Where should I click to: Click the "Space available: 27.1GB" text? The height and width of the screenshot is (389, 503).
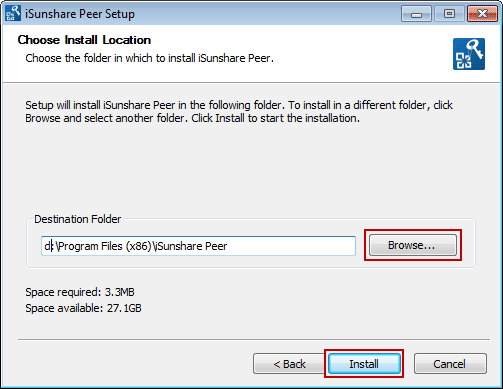pyautogui.click(x=83, y=308)
